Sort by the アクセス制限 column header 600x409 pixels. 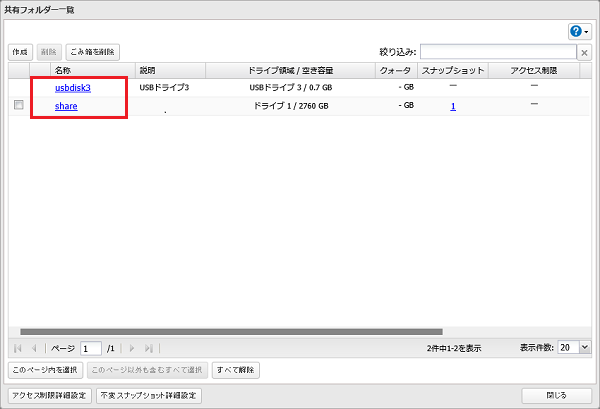534,70
